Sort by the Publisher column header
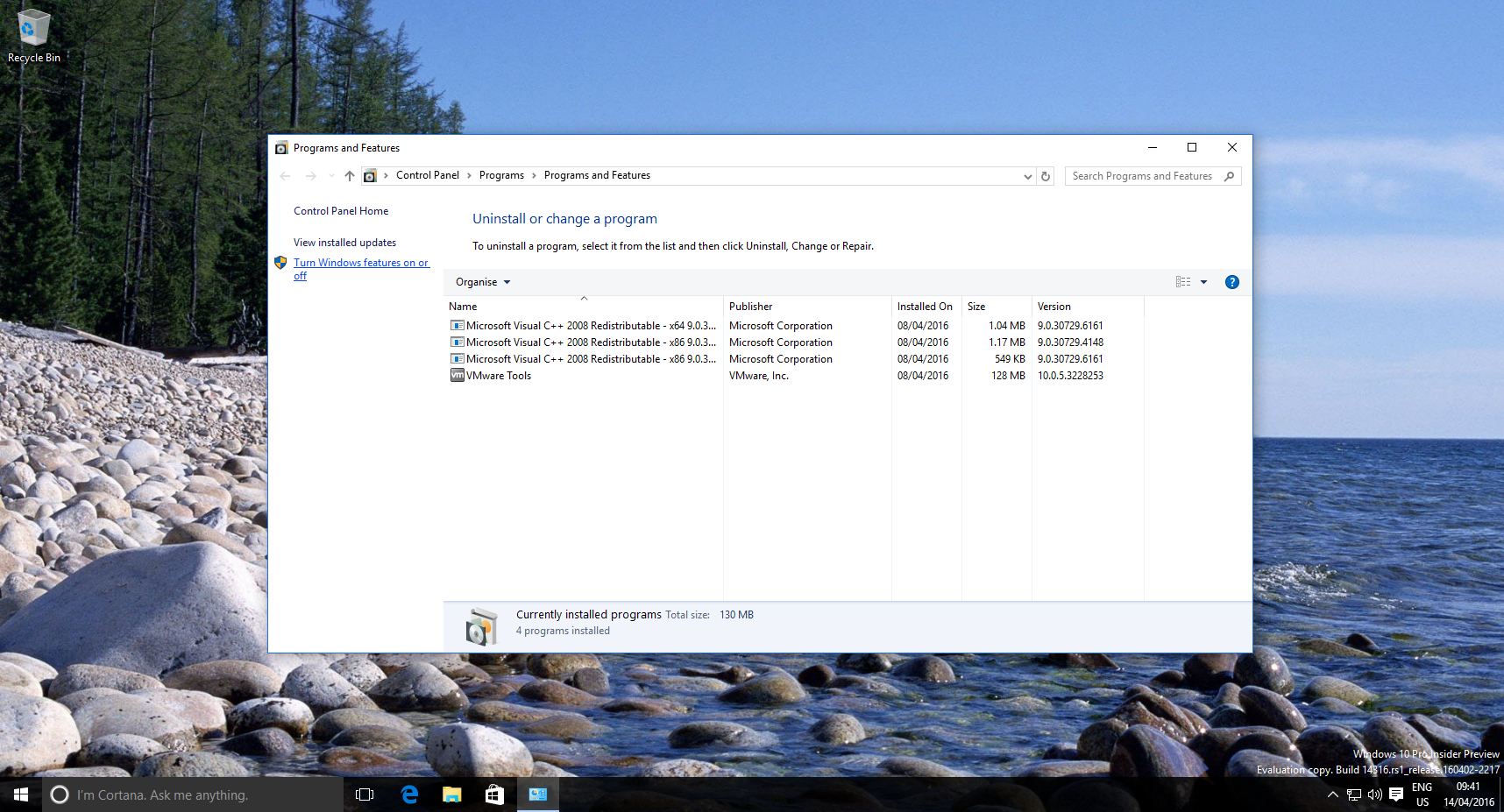1504x812 pixels. (807, 307)
